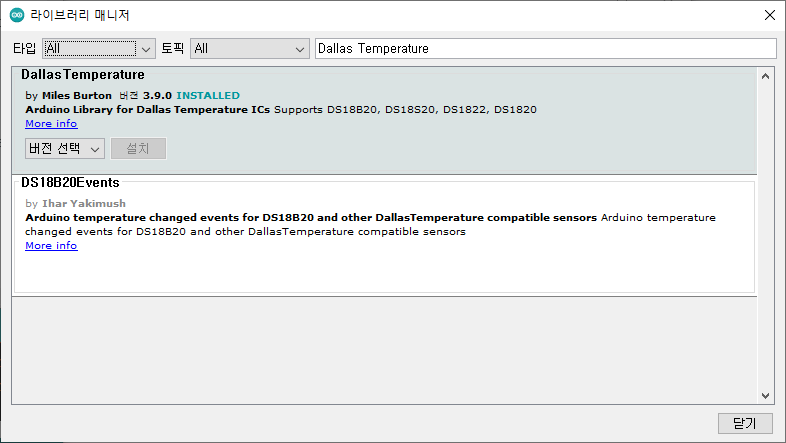Open More info link for DS18B20Events
Viewport: 786px width, 443px height.
click(51, 246)
